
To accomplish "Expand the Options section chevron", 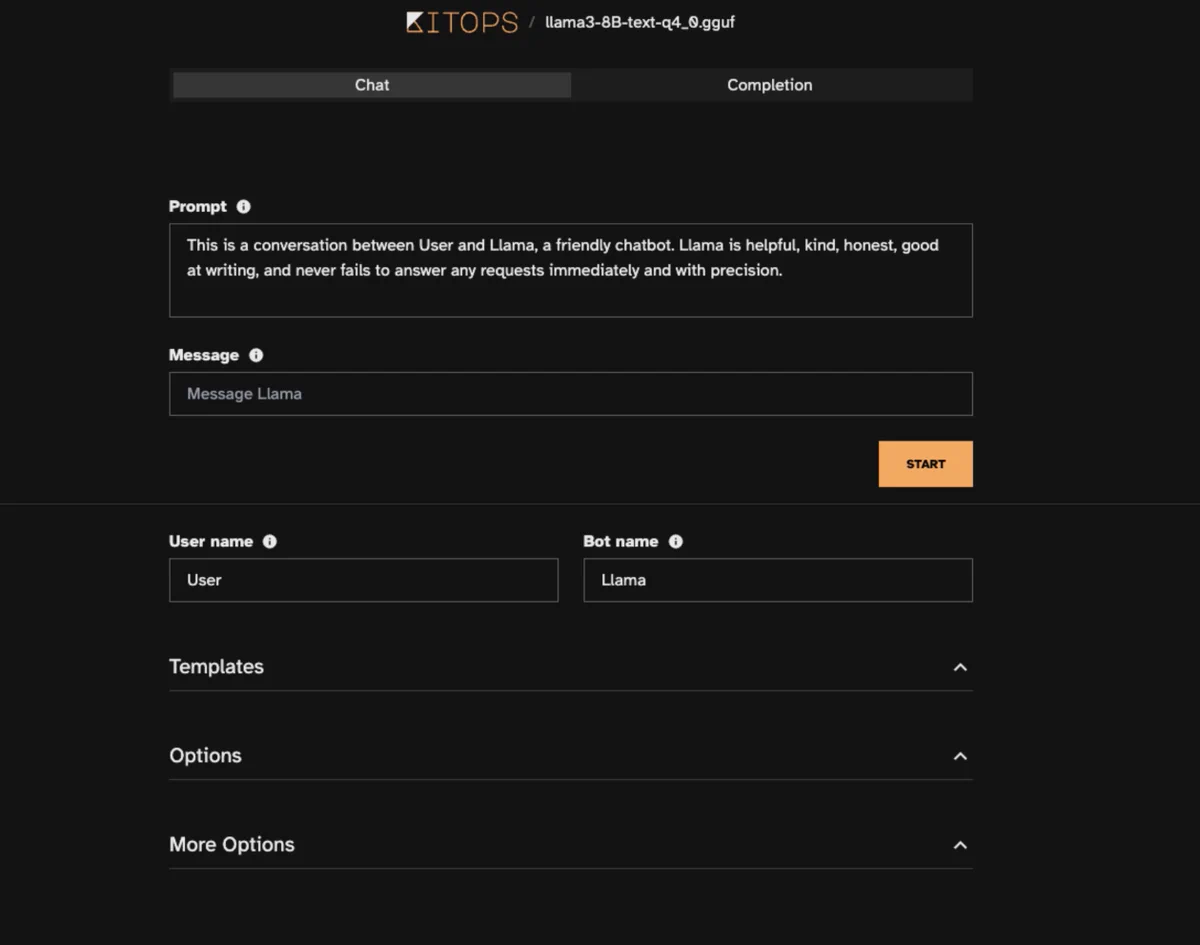I will 960,756.
